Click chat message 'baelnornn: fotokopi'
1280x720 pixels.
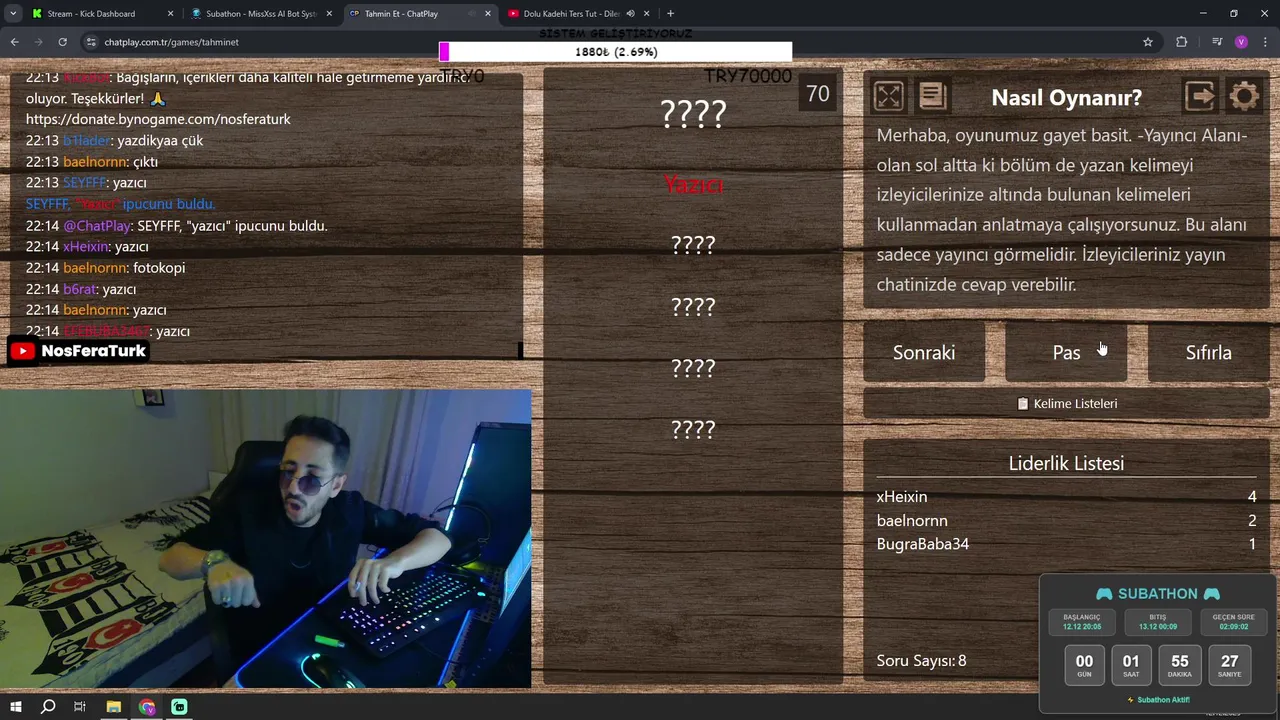105,268
